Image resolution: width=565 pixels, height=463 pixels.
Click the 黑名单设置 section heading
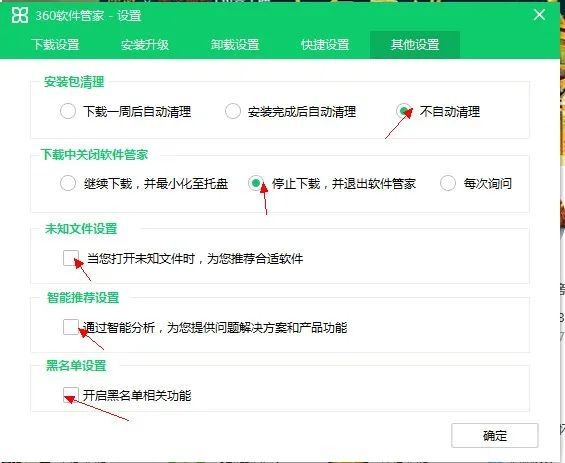pyautogui.click(x=76, y=366)
